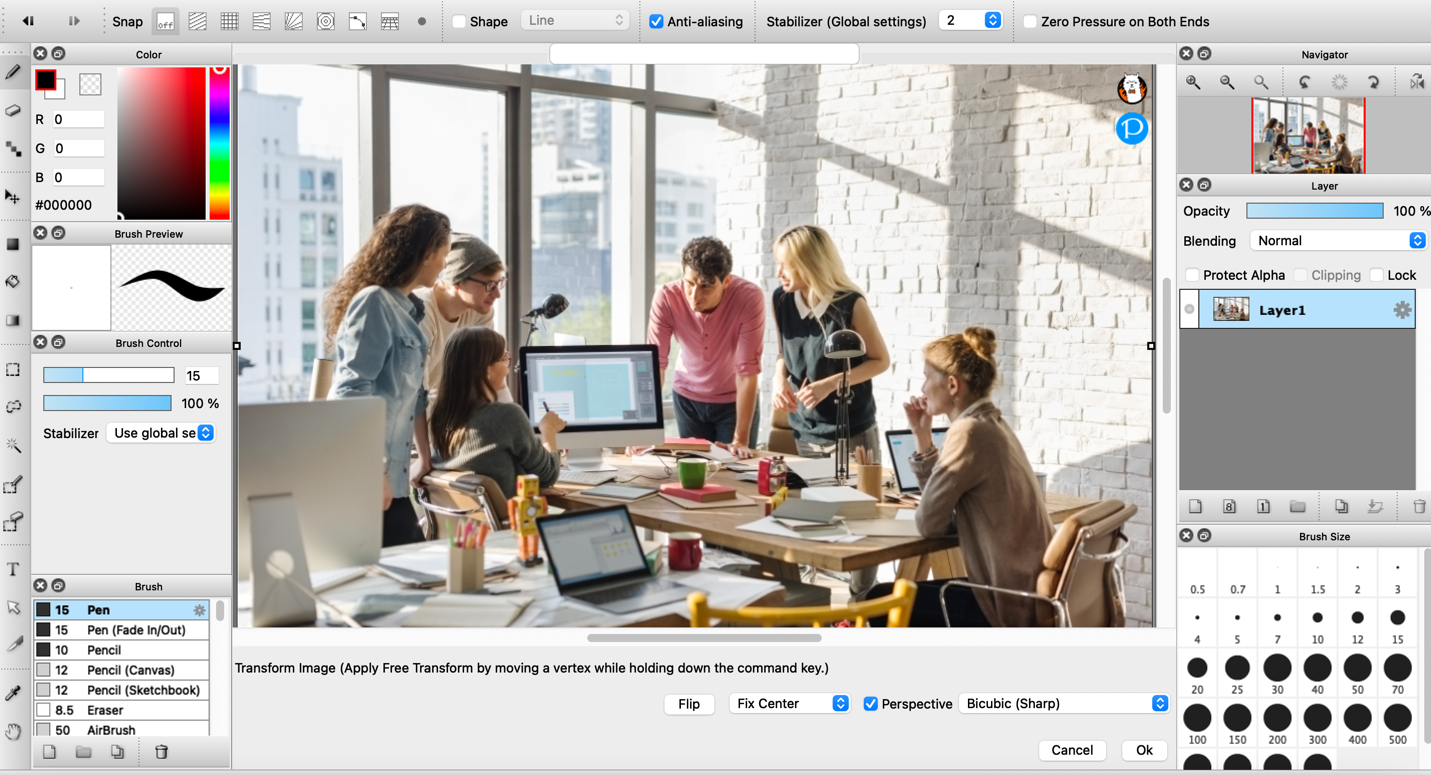Open the Blending mode dropdown
1431x775 pixels.
(x=1338, y=241)
